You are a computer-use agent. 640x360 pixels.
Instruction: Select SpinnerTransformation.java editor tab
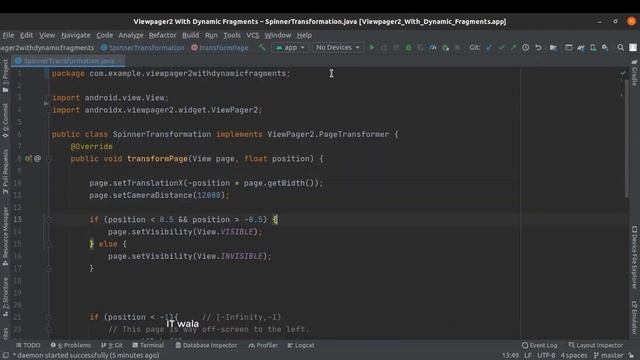tap(68, 61)
